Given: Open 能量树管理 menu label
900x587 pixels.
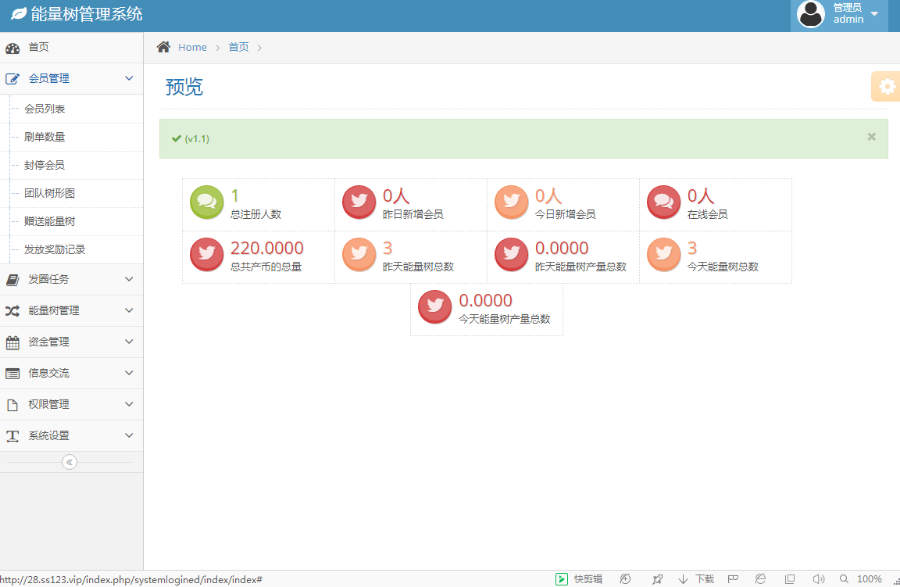Looking at the screenshot, I should [54, 310].
